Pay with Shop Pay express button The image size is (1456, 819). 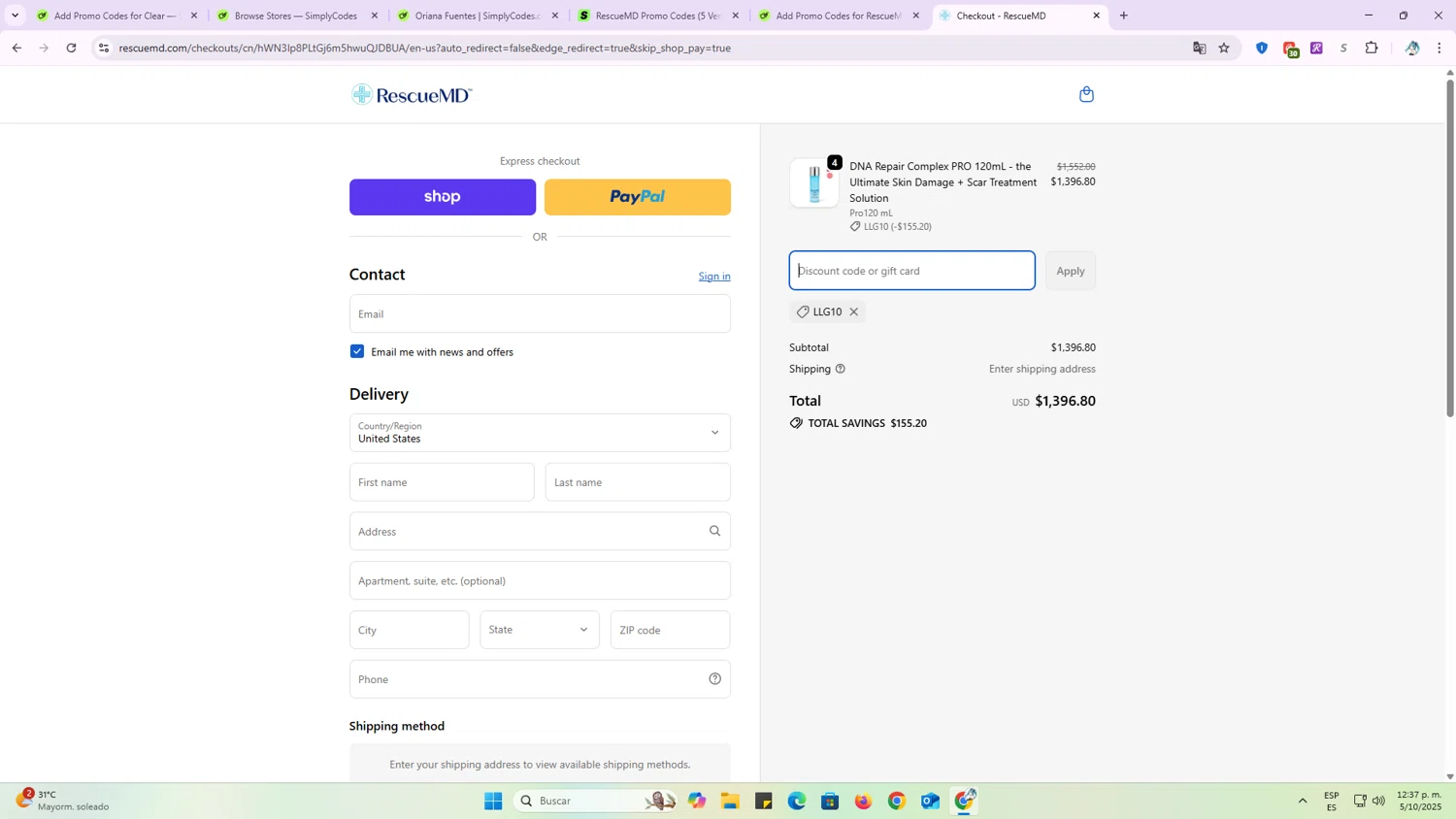443,197
